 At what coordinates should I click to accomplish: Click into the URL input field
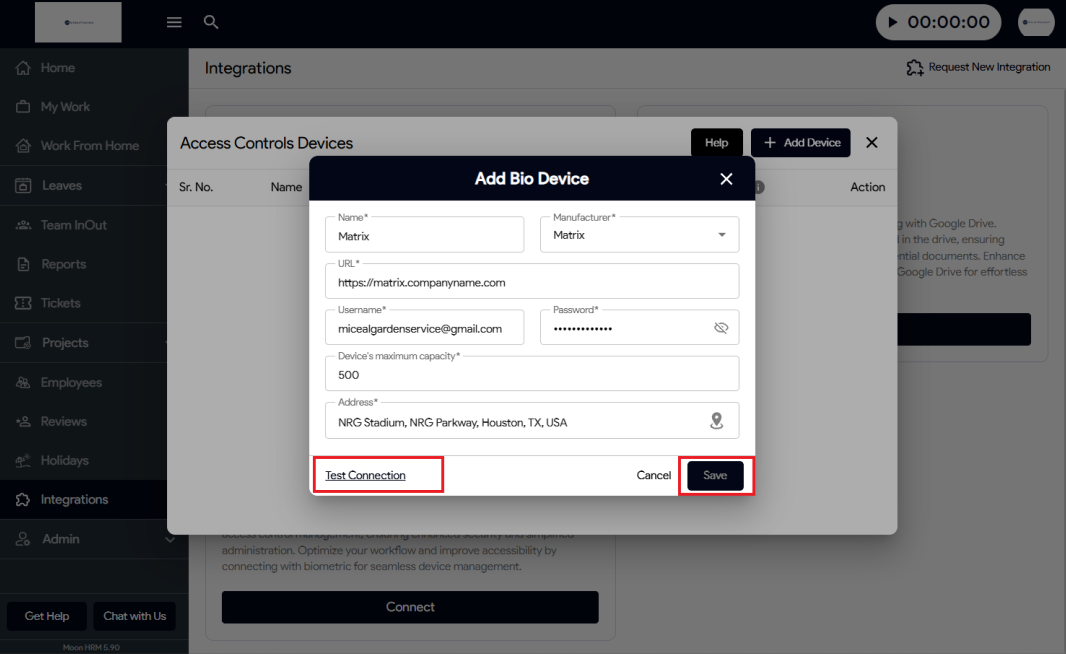[x=531, y=282]
